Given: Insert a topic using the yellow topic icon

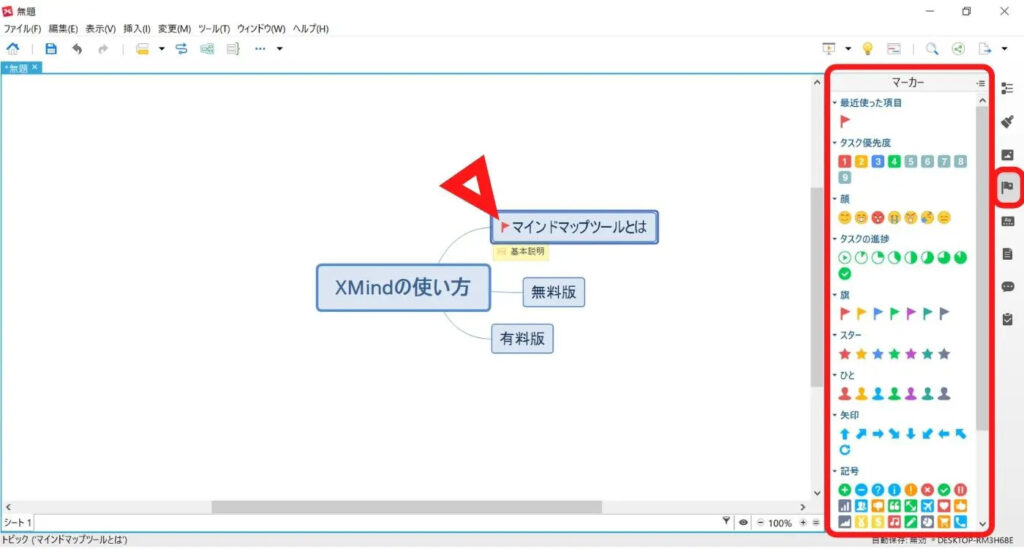Looking at the screenshot, I should click(142, 48).
